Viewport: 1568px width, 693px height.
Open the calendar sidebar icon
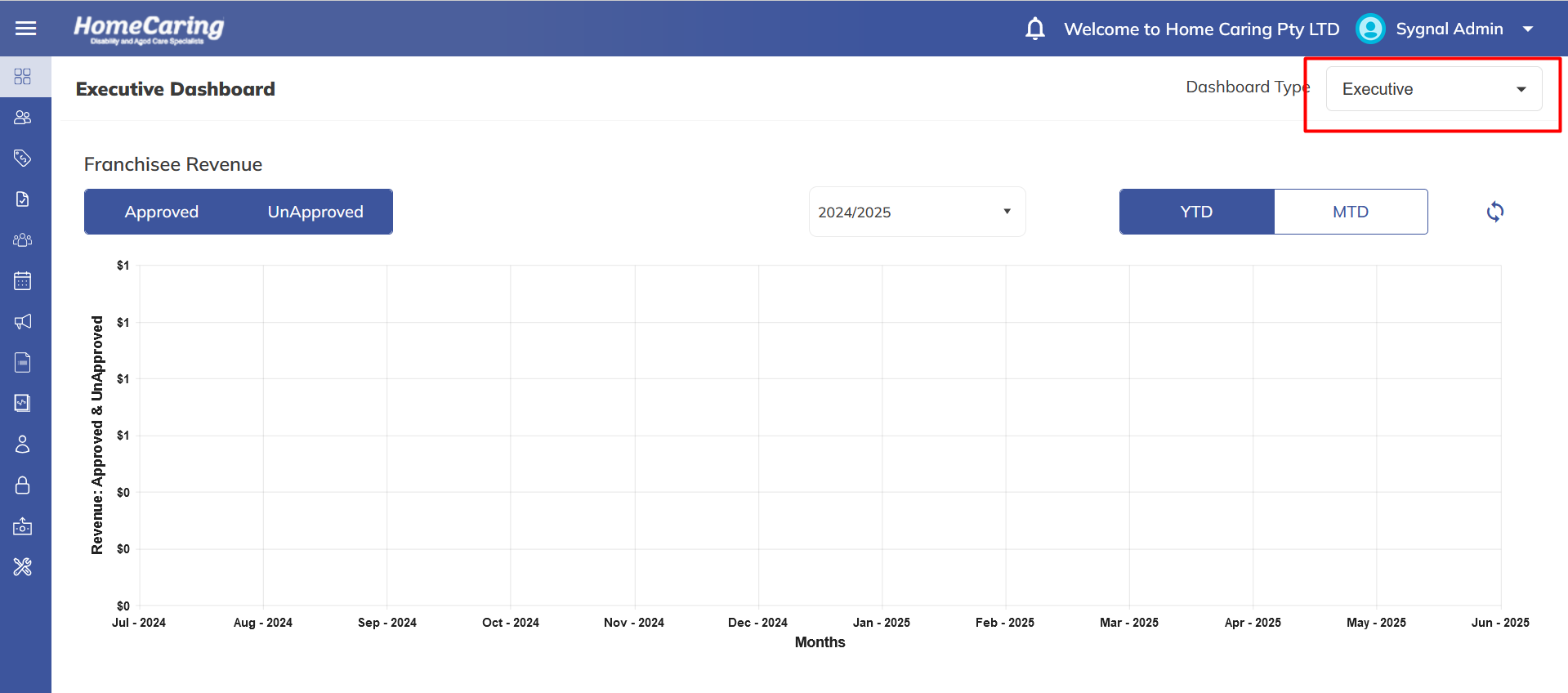[x=23, y=281]
